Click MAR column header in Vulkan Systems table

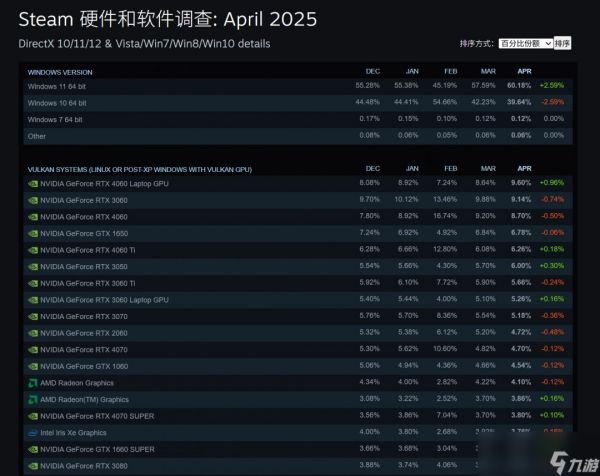click(488, 169)
